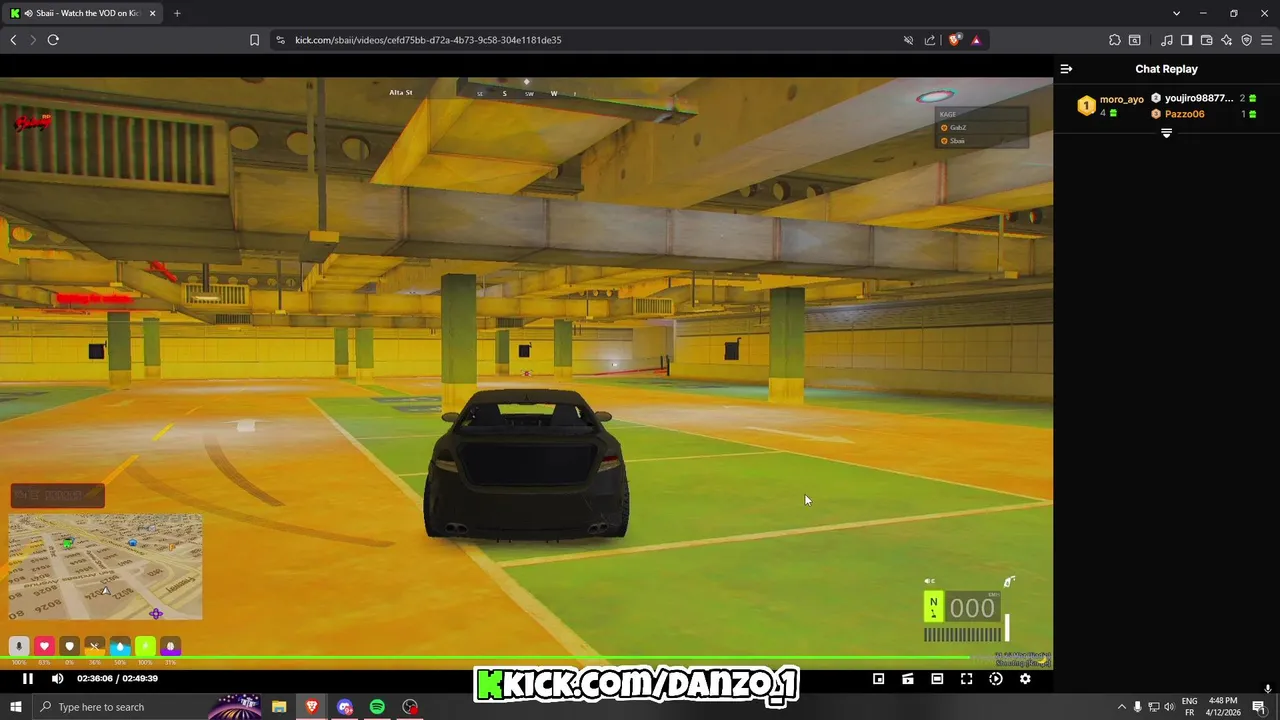This screenshot has height=720, width=1280.
Task: Open the media playlist music note icon
Action: 1166,40
